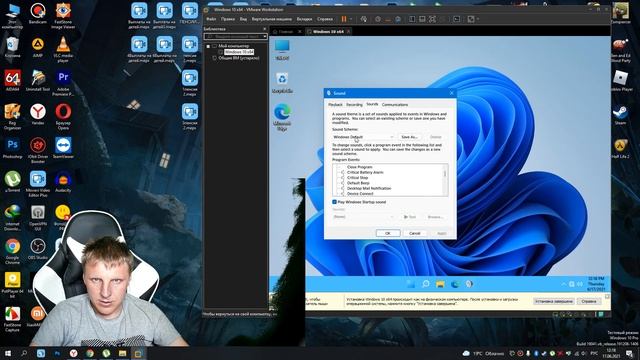Screen dimensions: 640x360
Task: Open Bandicam on the host desktop
Action: tap(38, 13)
